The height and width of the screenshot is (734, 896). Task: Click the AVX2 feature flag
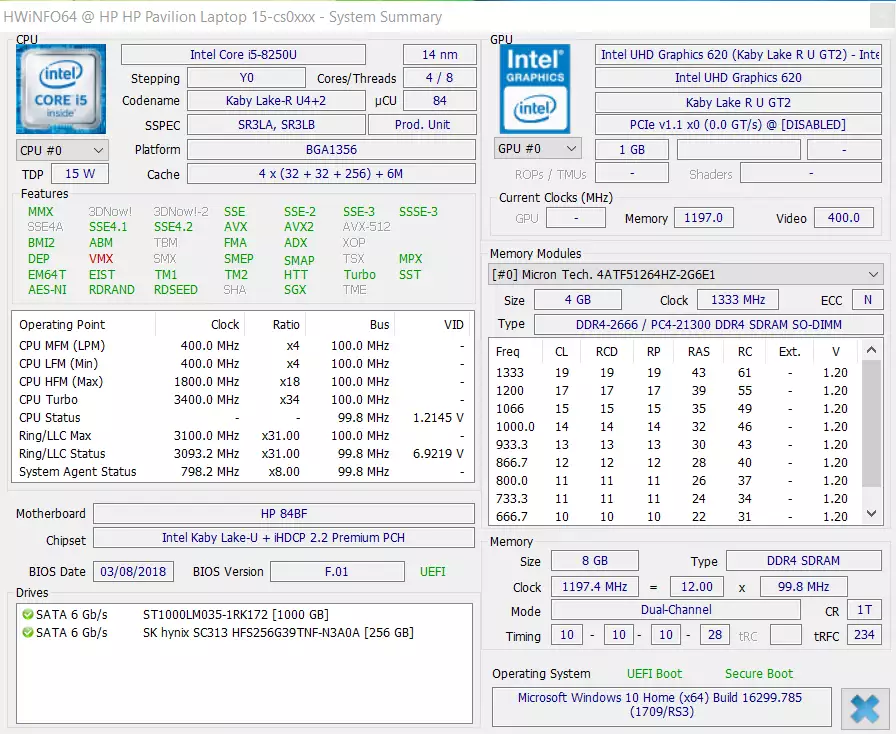[x=299, y=227]
